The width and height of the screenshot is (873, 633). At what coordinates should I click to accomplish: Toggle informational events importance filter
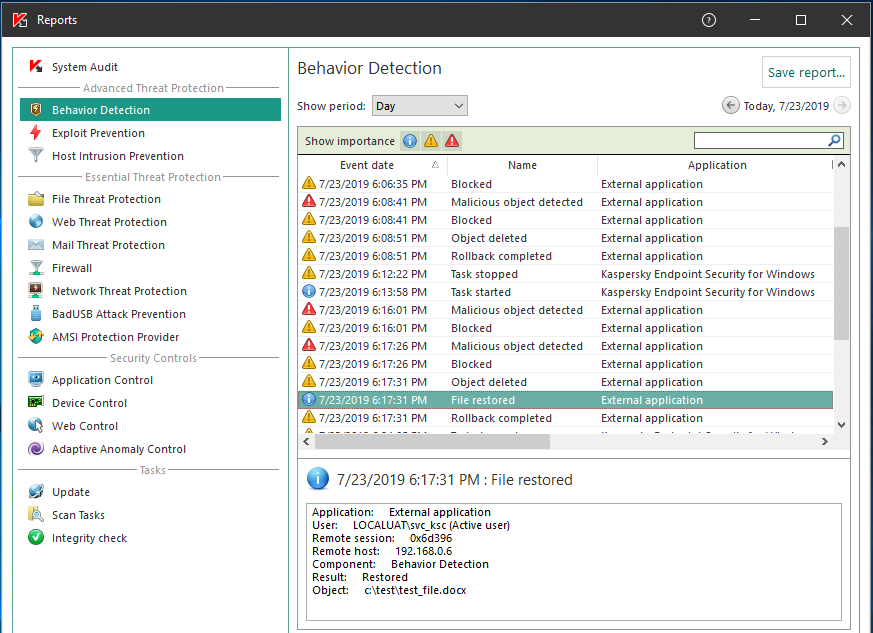click(x=409, y=141)
